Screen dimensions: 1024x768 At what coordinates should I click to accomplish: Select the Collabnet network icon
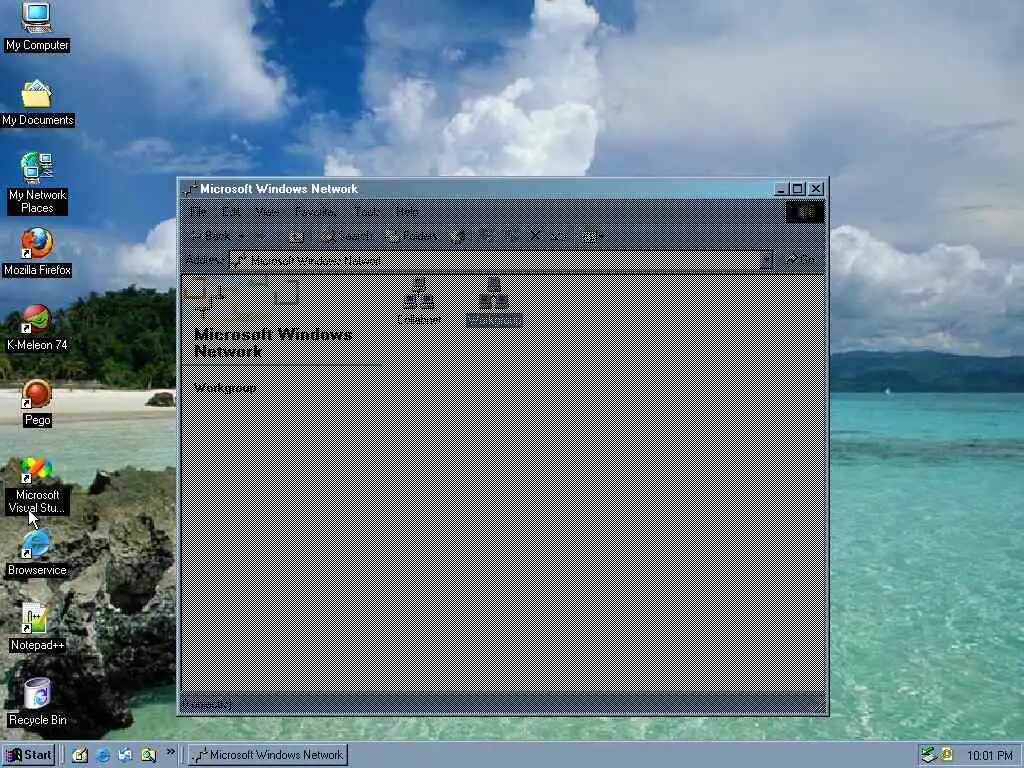pos(419,301)
